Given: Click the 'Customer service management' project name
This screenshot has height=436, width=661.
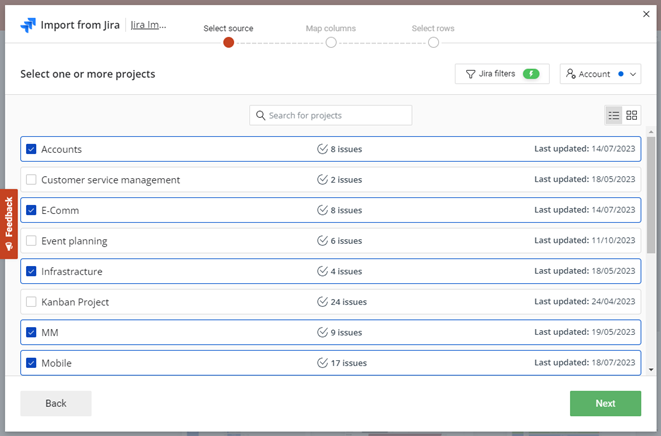Looking at the screenshot, I should click(110, 180).
